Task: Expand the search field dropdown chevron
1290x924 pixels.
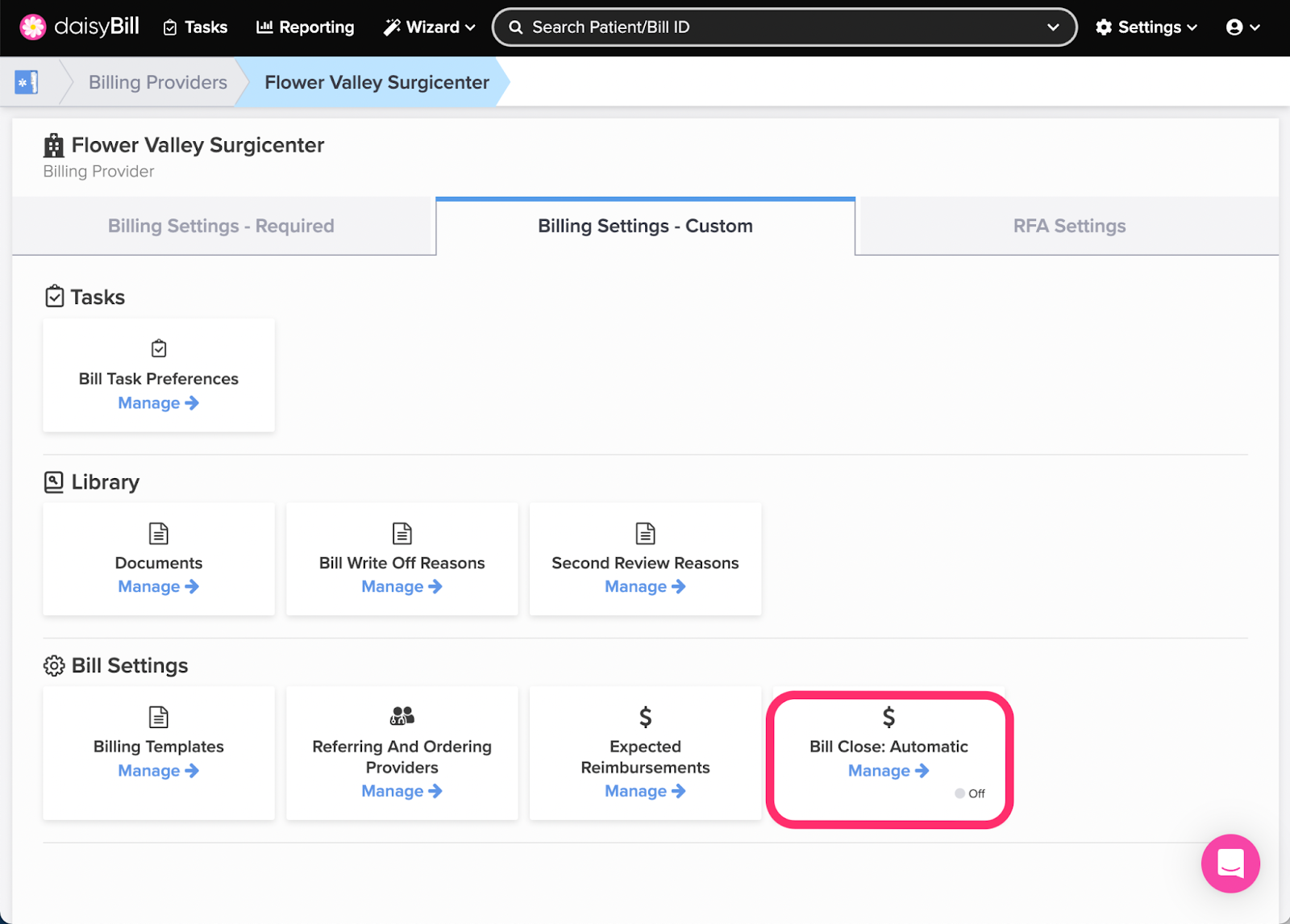Action: pyautogui.click(x=1053, y=27)
